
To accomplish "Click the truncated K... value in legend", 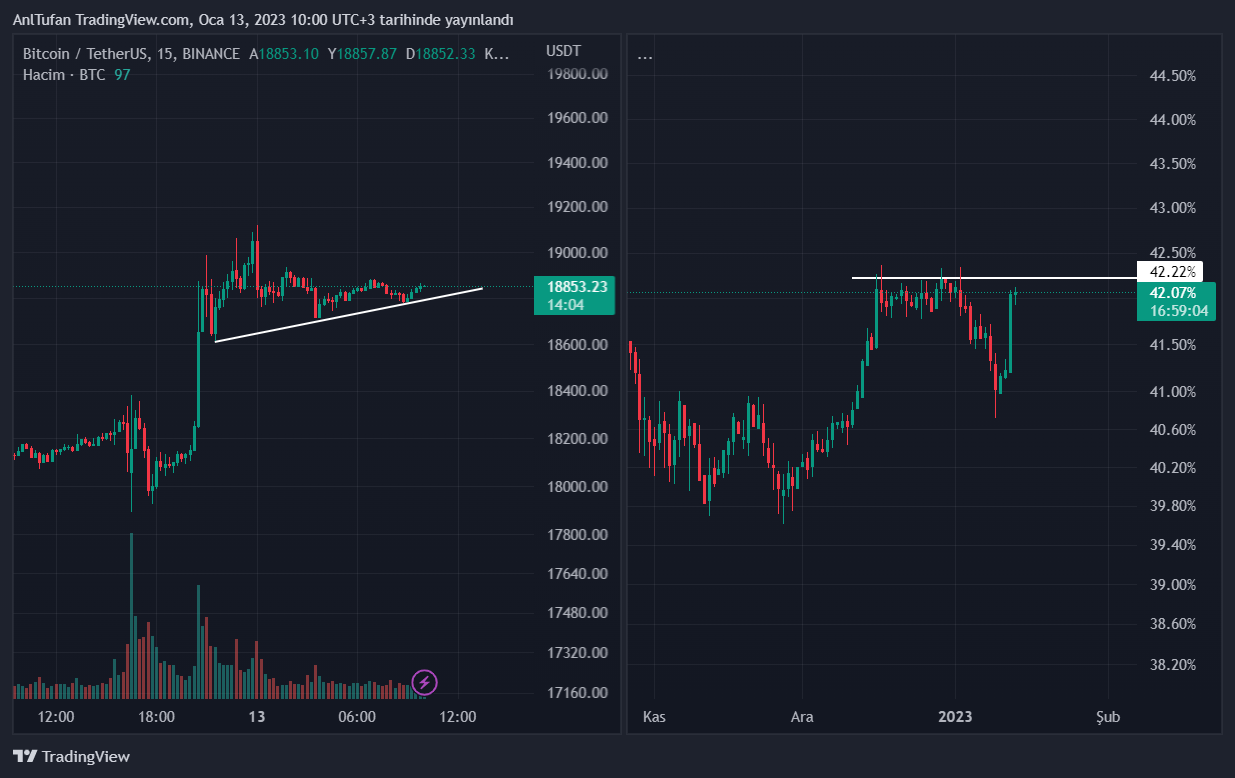I will 496,54.
